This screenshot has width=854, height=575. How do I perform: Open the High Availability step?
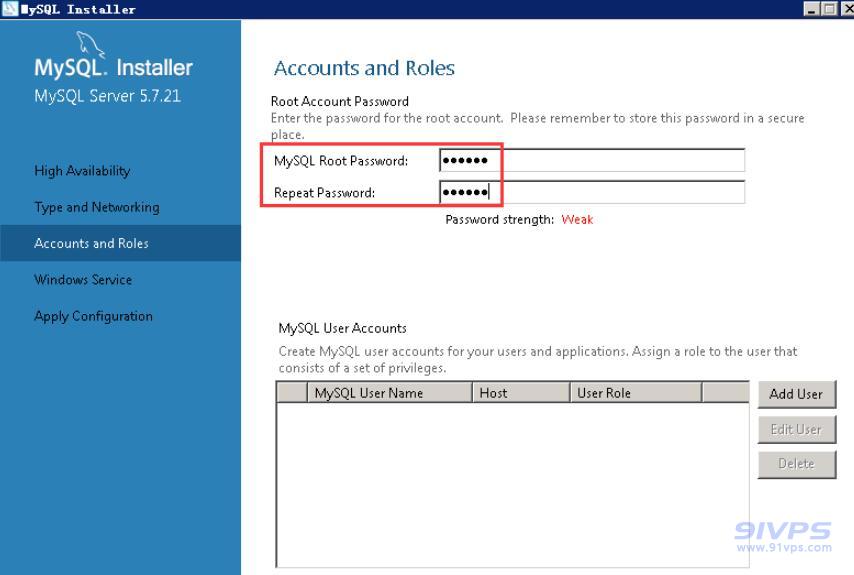[x=82, y=171]
